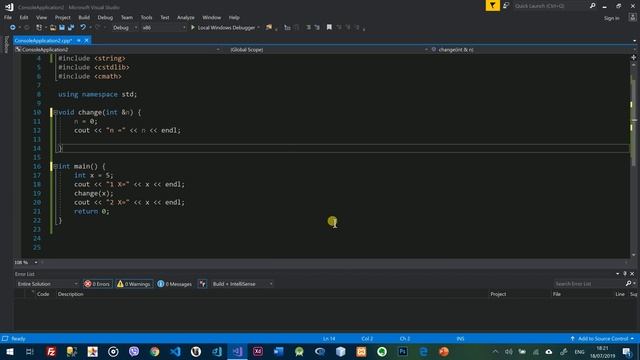Open the ConsoleApplication2 project scope dropdown

(118, 49)
